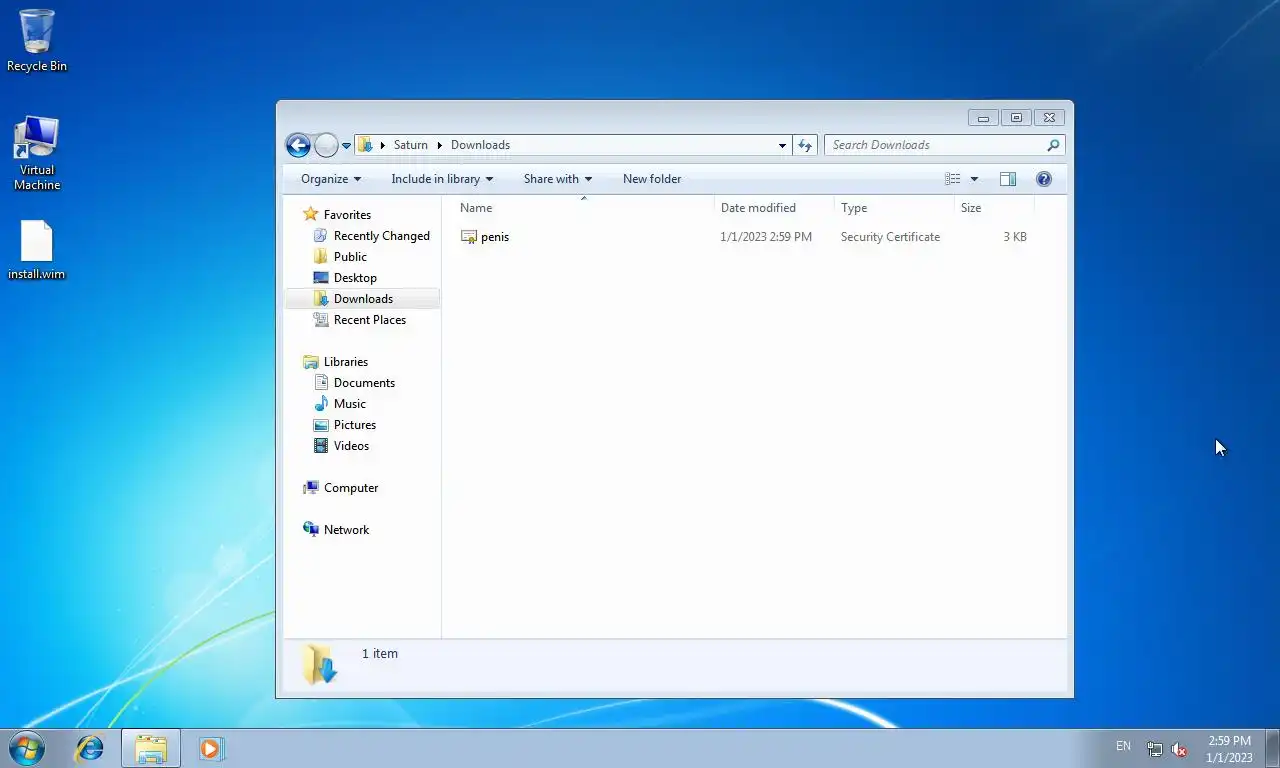Image resolution: width=1280 pixels, height=768 pixels.
Task: Open Recent Places in Favorites
Action: coord(369,320)
